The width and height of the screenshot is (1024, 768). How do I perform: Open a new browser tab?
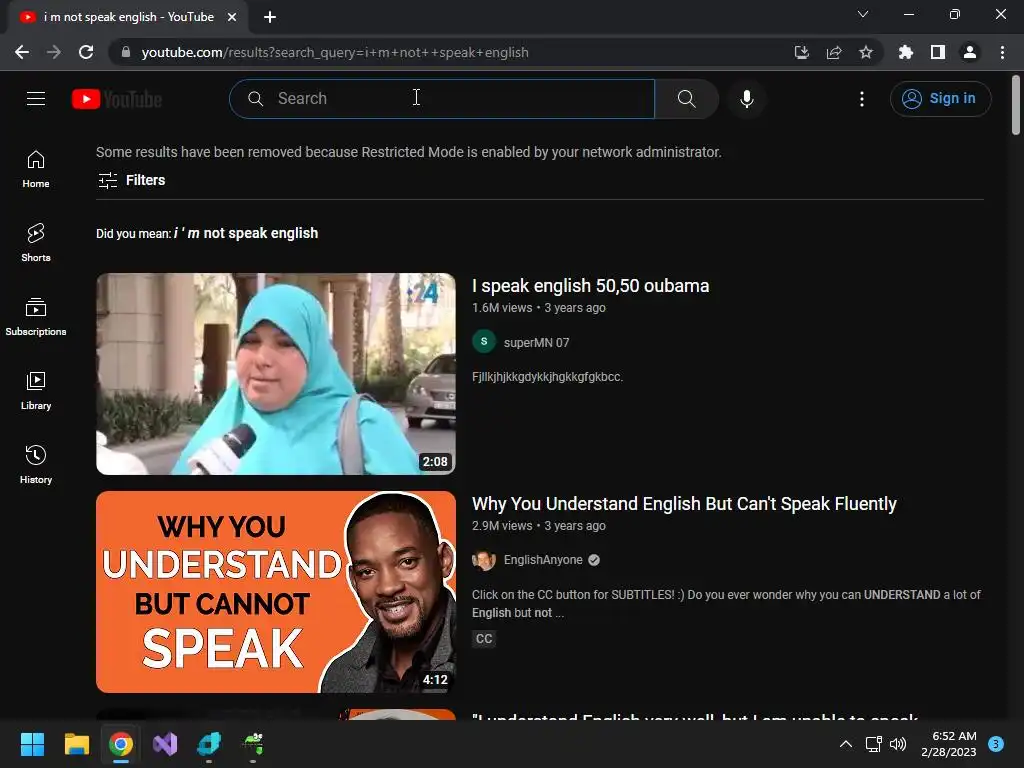pos(270,17)
